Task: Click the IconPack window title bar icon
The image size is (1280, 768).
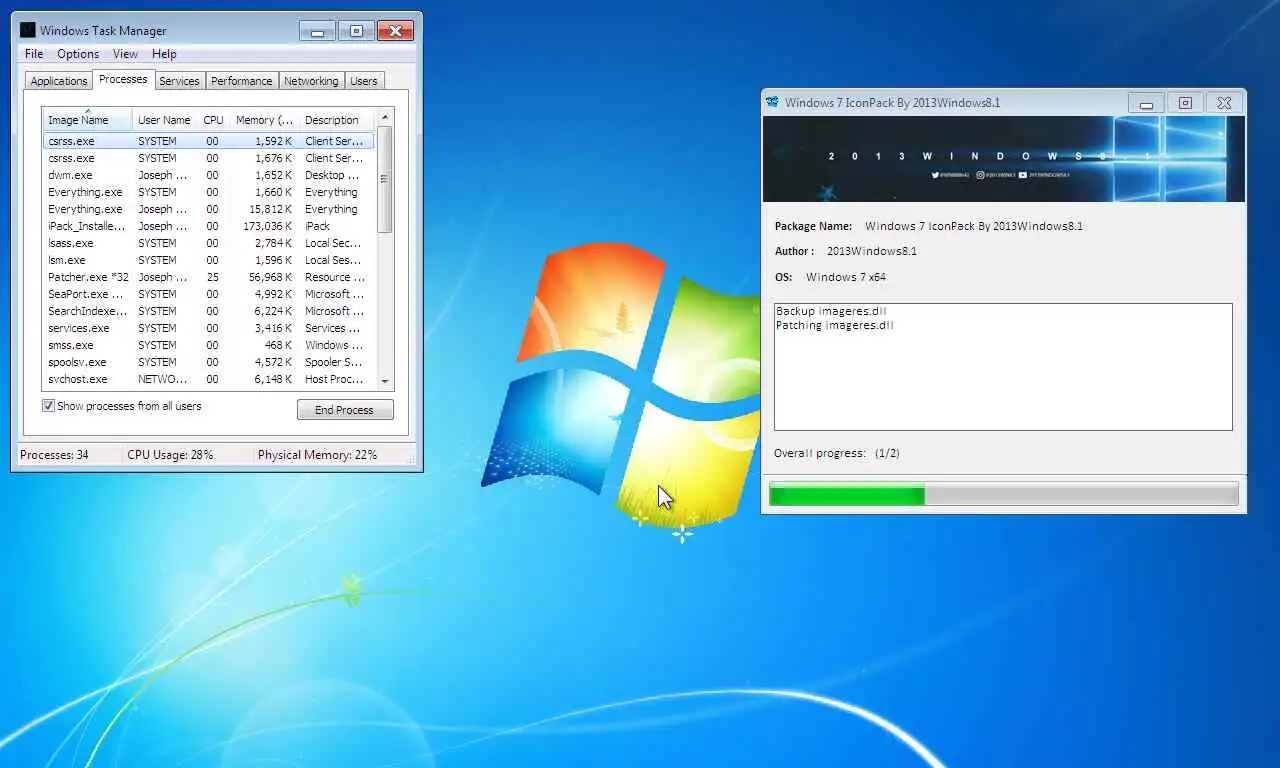Action: [x=772, y=102]
